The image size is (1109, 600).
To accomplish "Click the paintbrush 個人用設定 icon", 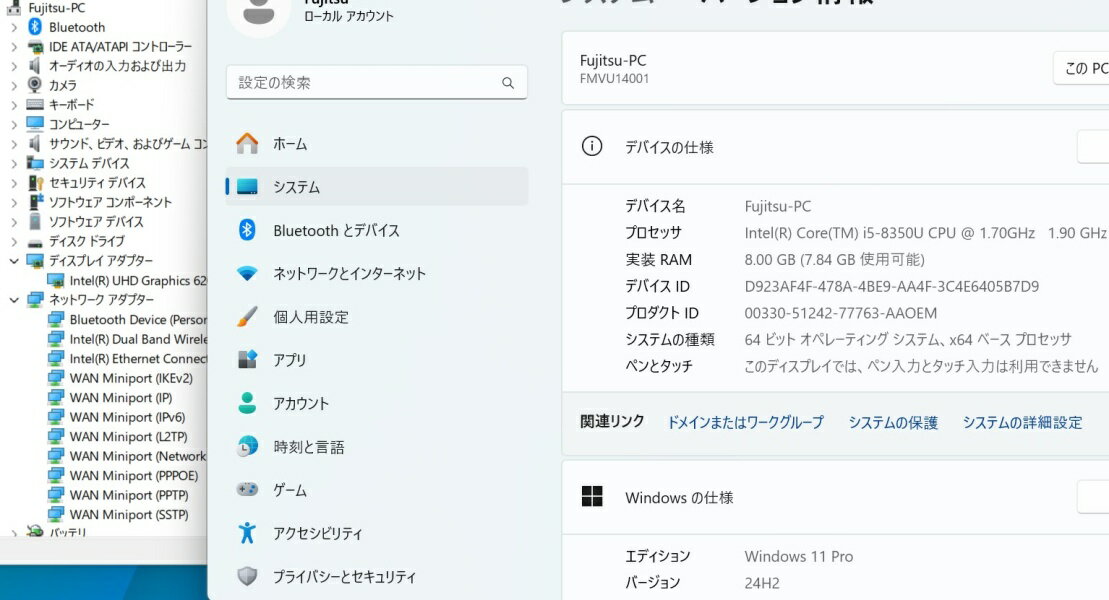I will pyautogui.click(x=247, y=317).
